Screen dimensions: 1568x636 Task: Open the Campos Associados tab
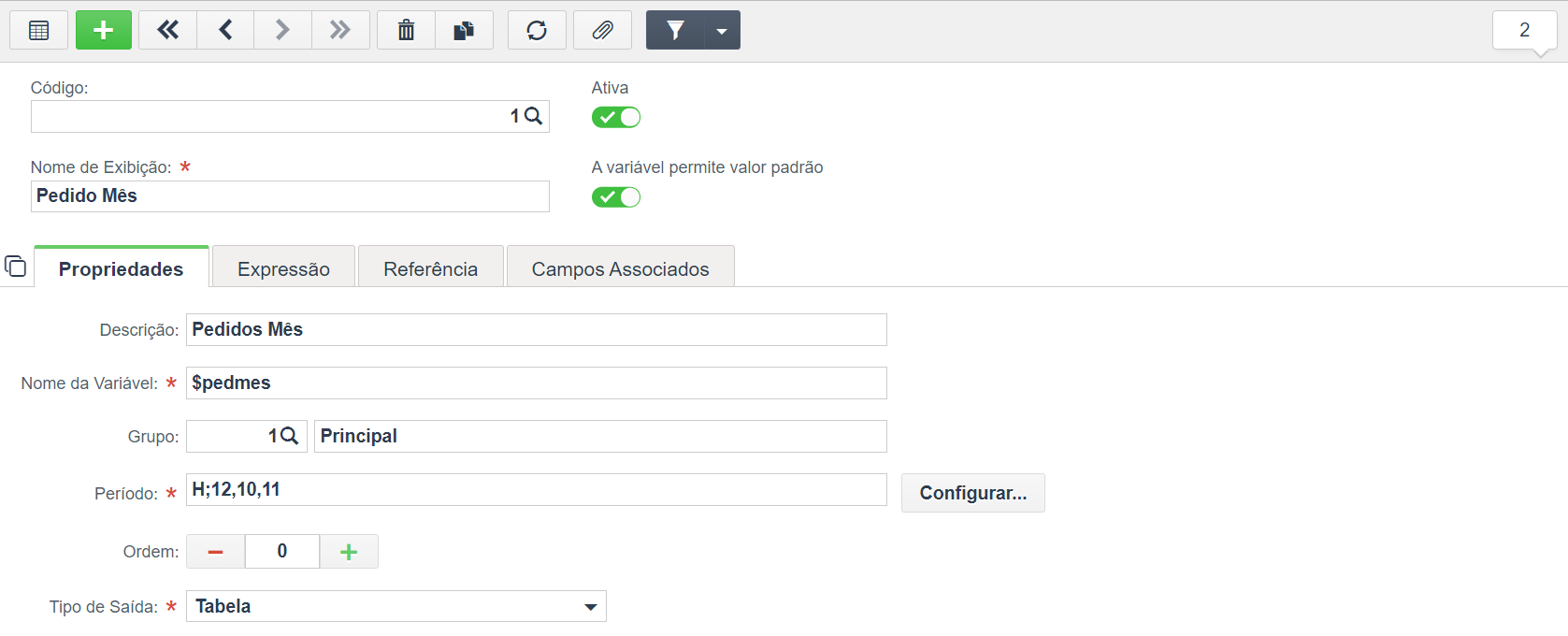(621, 269)
